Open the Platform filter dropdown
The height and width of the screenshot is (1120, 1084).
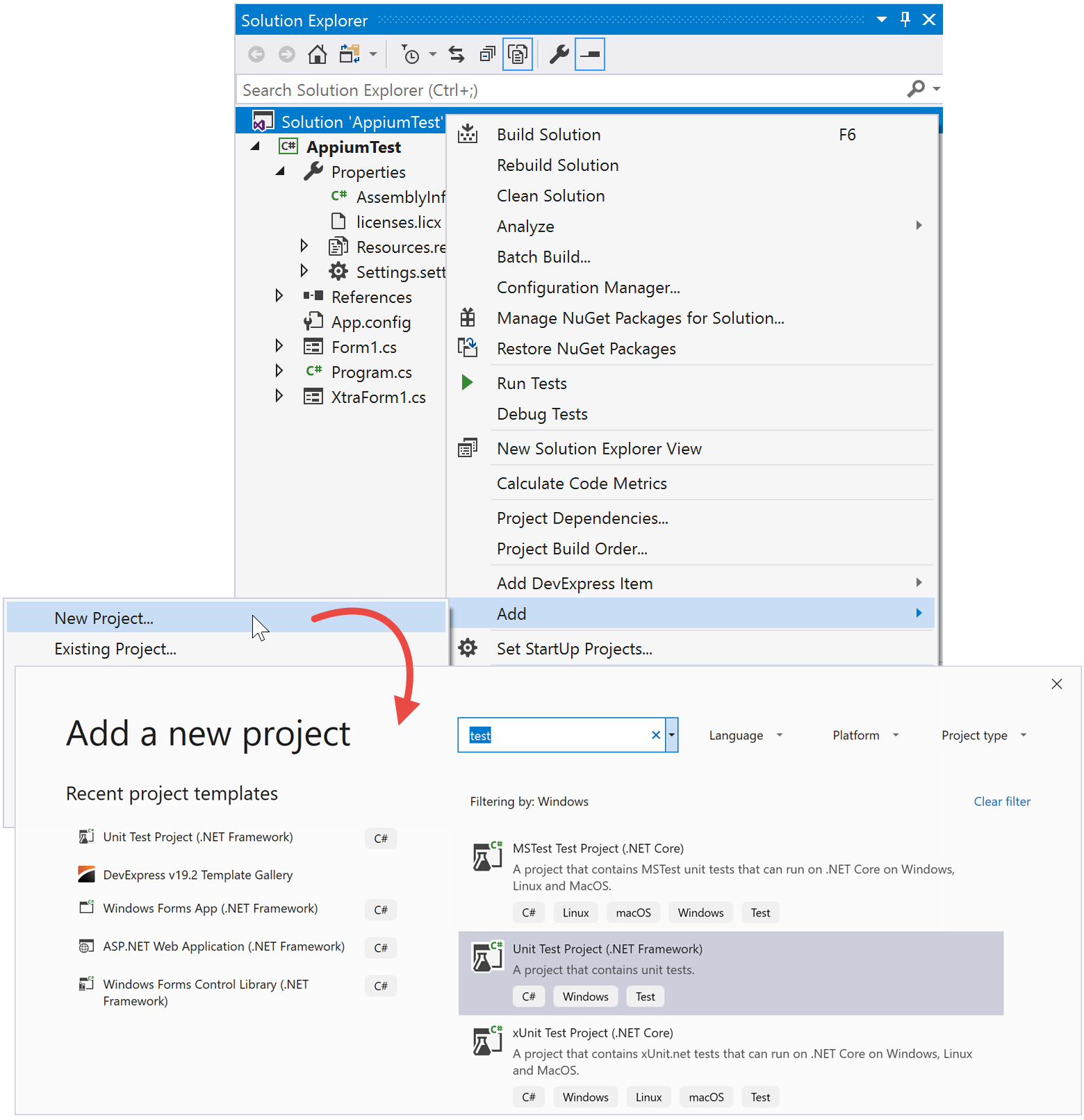pyautogui.click(x=866, y=735)
